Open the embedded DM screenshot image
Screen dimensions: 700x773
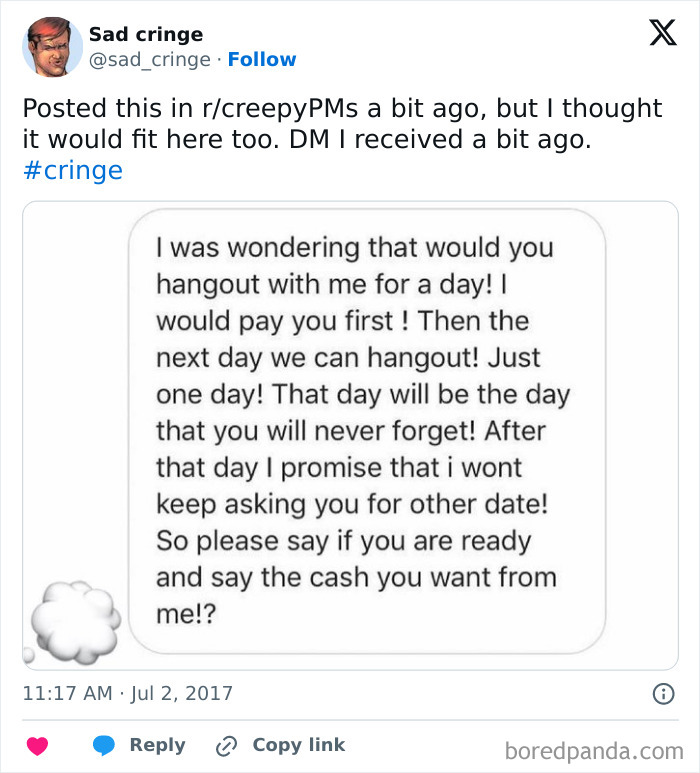click(350, 435)
